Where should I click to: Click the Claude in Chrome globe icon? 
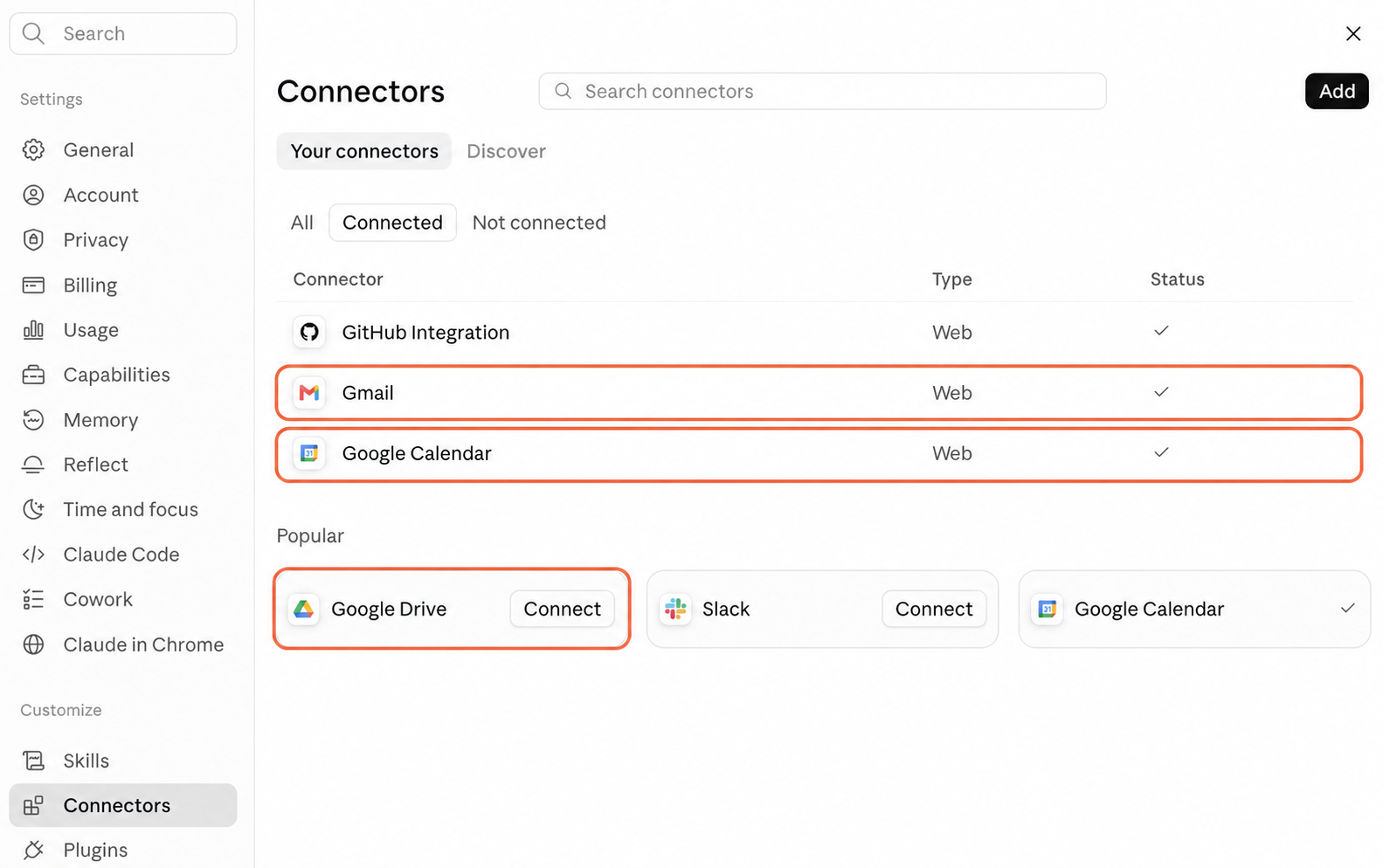[33, 644]
